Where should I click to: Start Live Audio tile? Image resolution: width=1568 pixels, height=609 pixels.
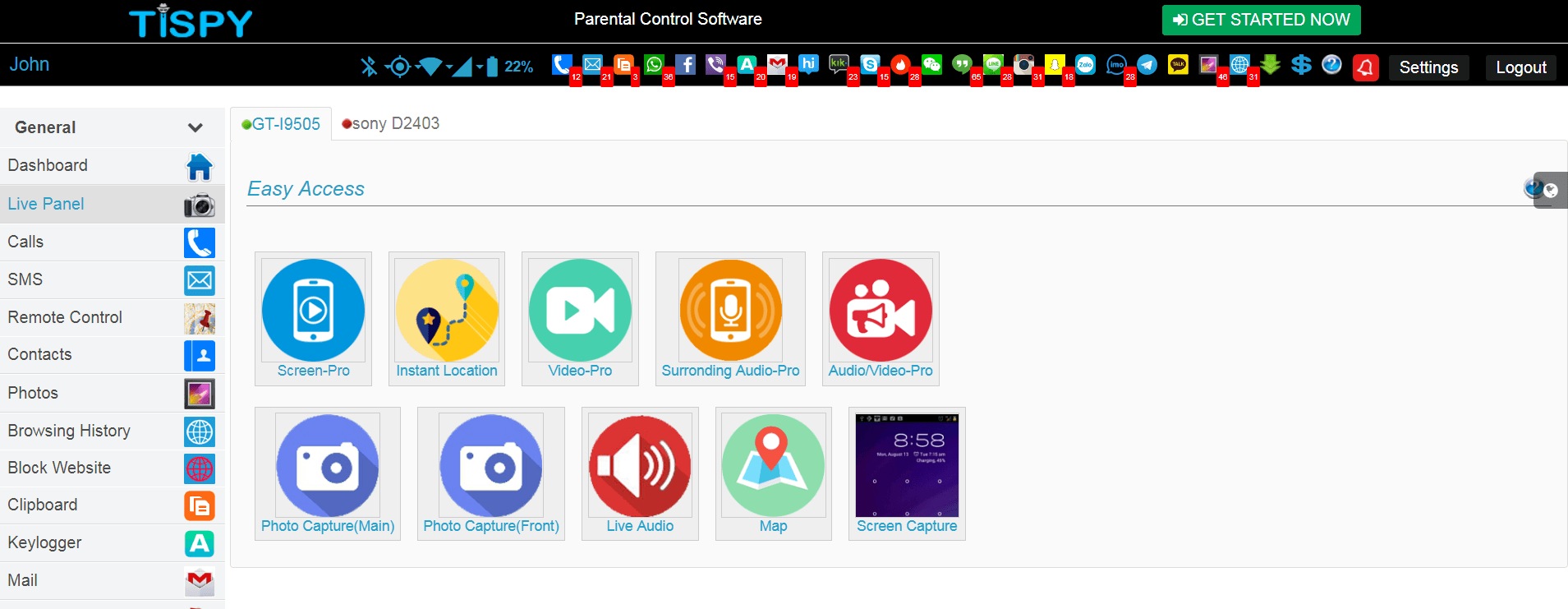coord(640,473)
